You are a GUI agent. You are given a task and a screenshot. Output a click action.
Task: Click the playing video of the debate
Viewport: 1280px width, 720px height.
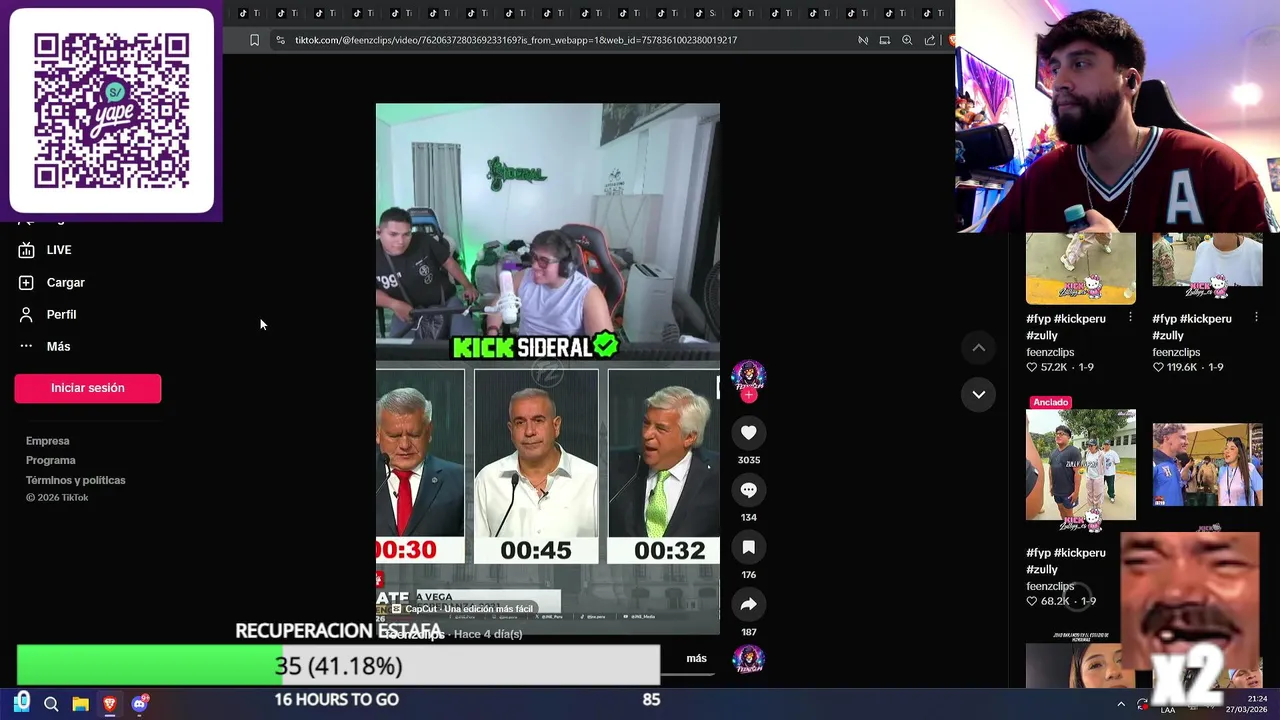(547, 369)
